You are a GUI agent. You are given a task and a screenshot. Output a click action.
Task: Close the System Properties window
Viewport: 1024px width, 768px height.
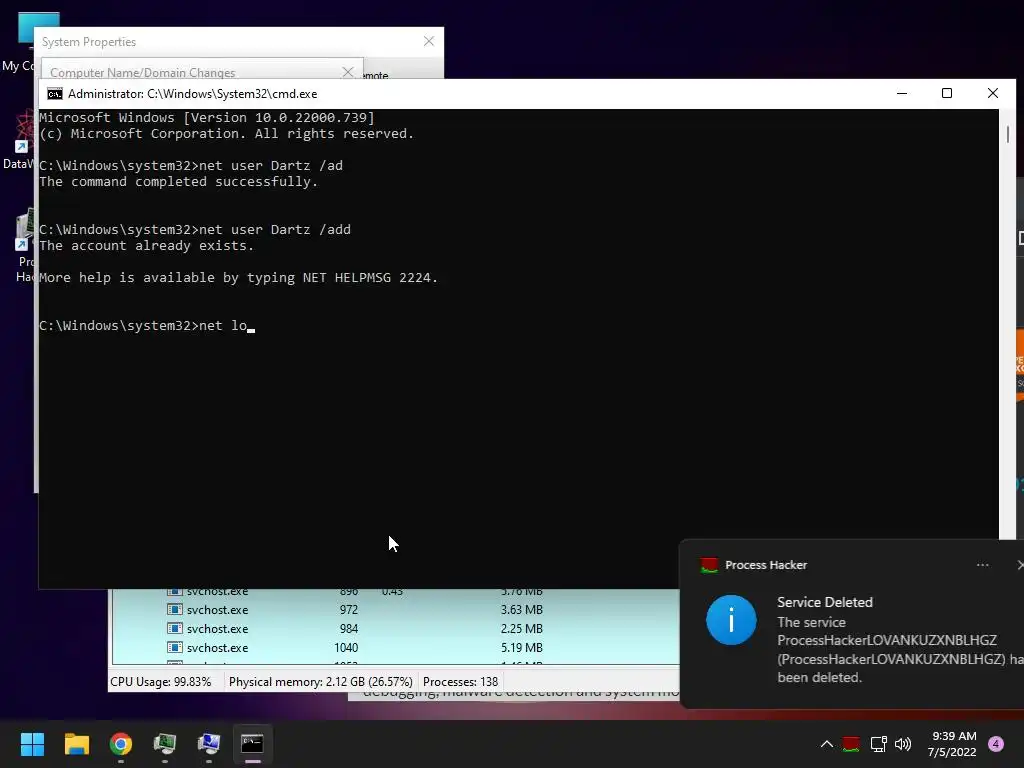click(x=429, y=41)
